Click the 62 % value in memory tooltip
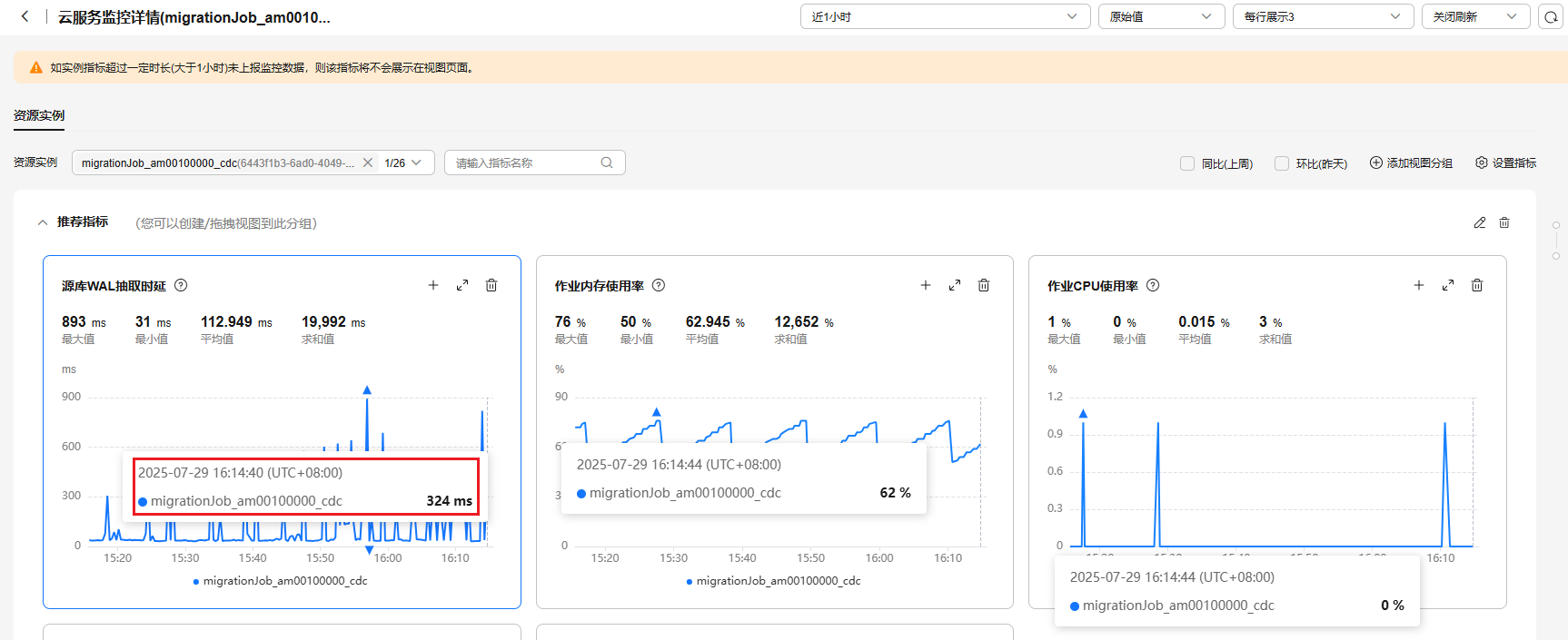 pyautogui.click(x=896, y=493)
